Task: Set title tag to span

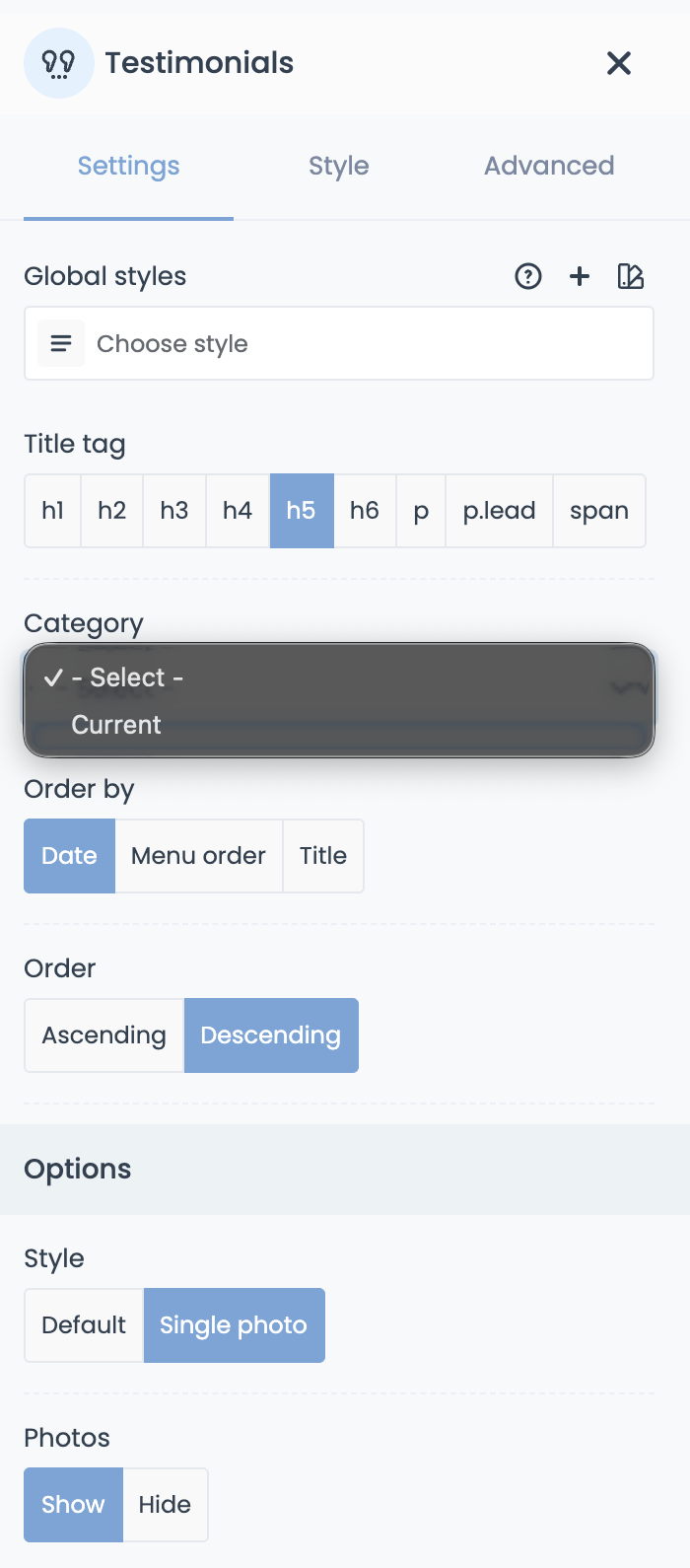Action: (x=599, y=511)
